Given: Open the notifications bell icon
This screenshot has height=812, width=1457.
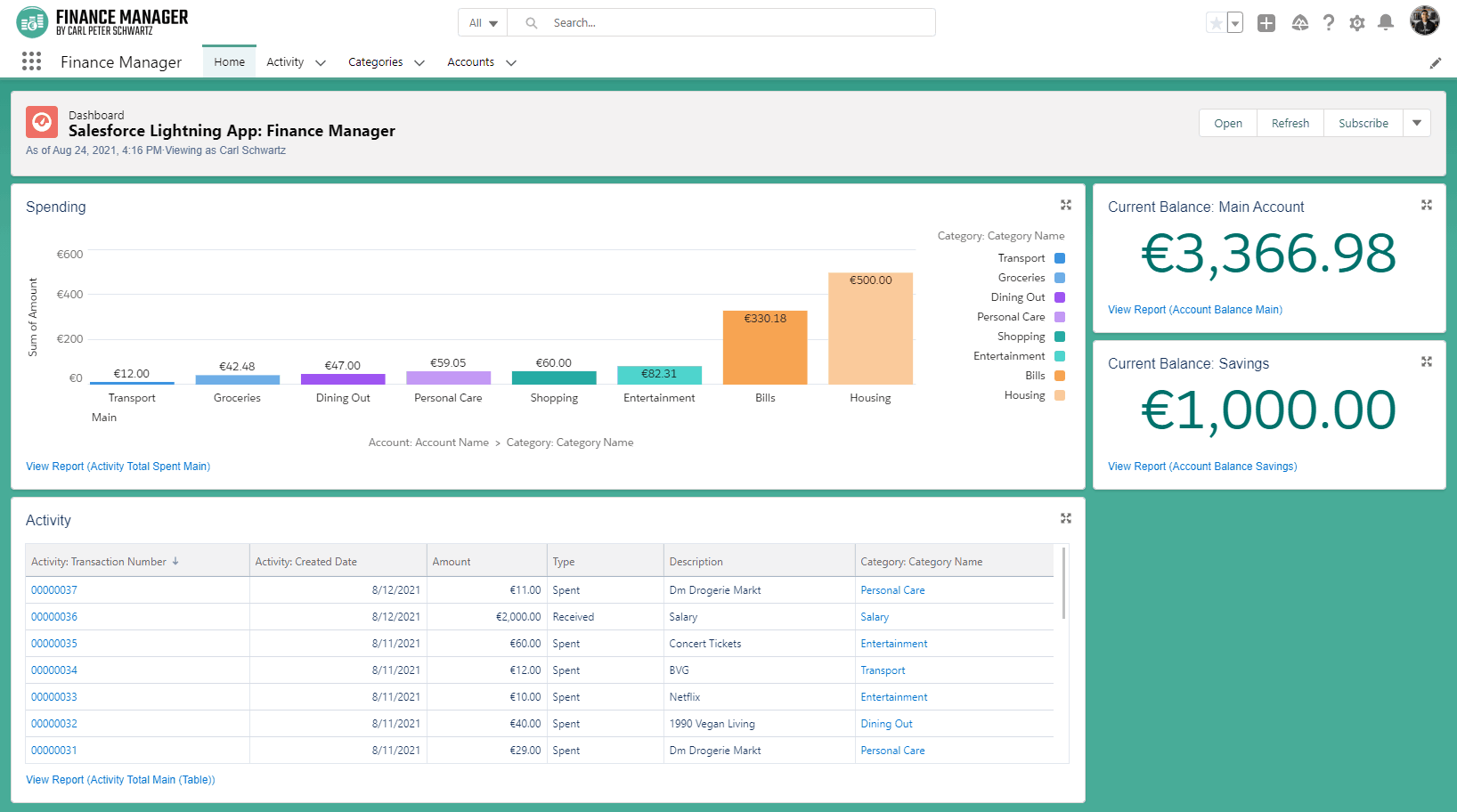Looking at the screenshot, I should coord(1386,23).
